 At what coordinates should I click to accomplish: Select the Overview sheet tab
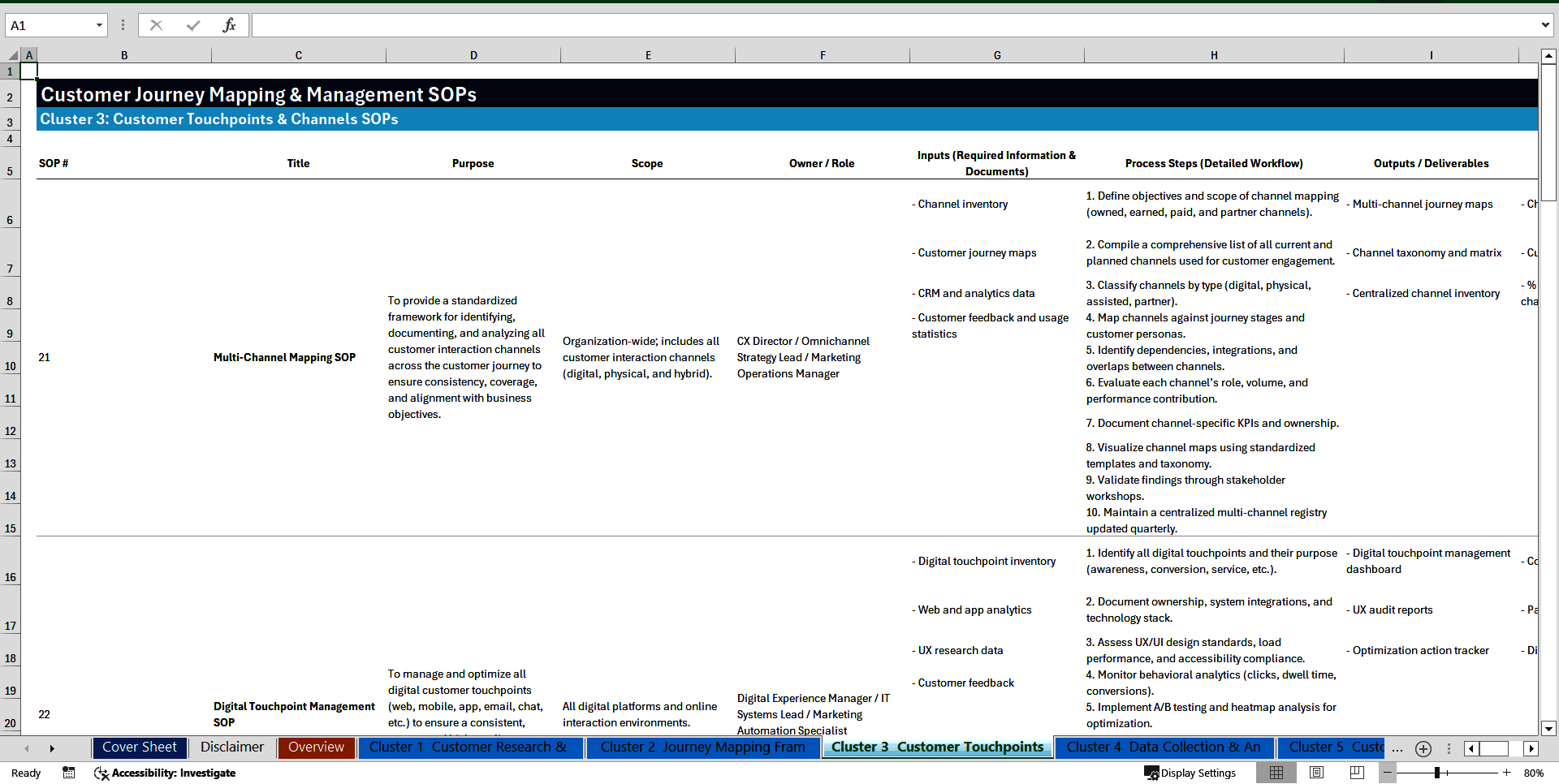tap(316, 747)
